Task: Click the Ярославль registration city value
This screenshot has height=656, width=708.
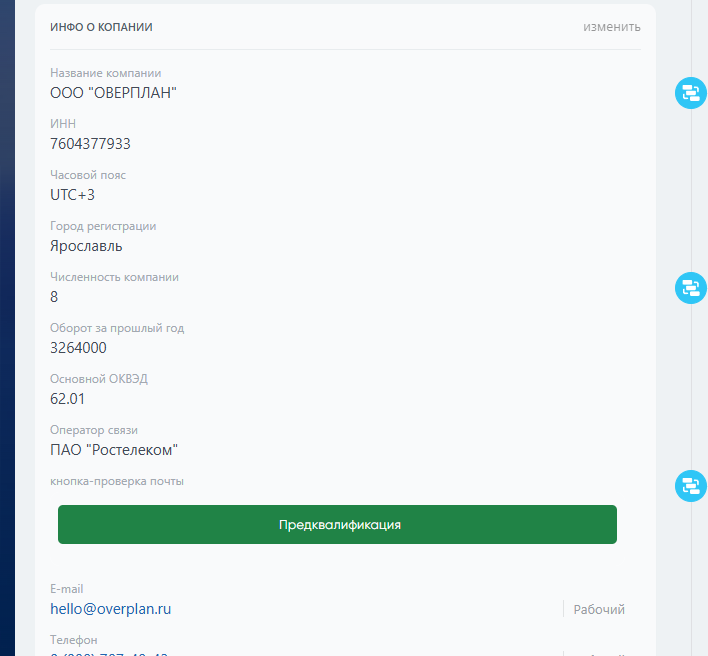Action: point(86,246)
